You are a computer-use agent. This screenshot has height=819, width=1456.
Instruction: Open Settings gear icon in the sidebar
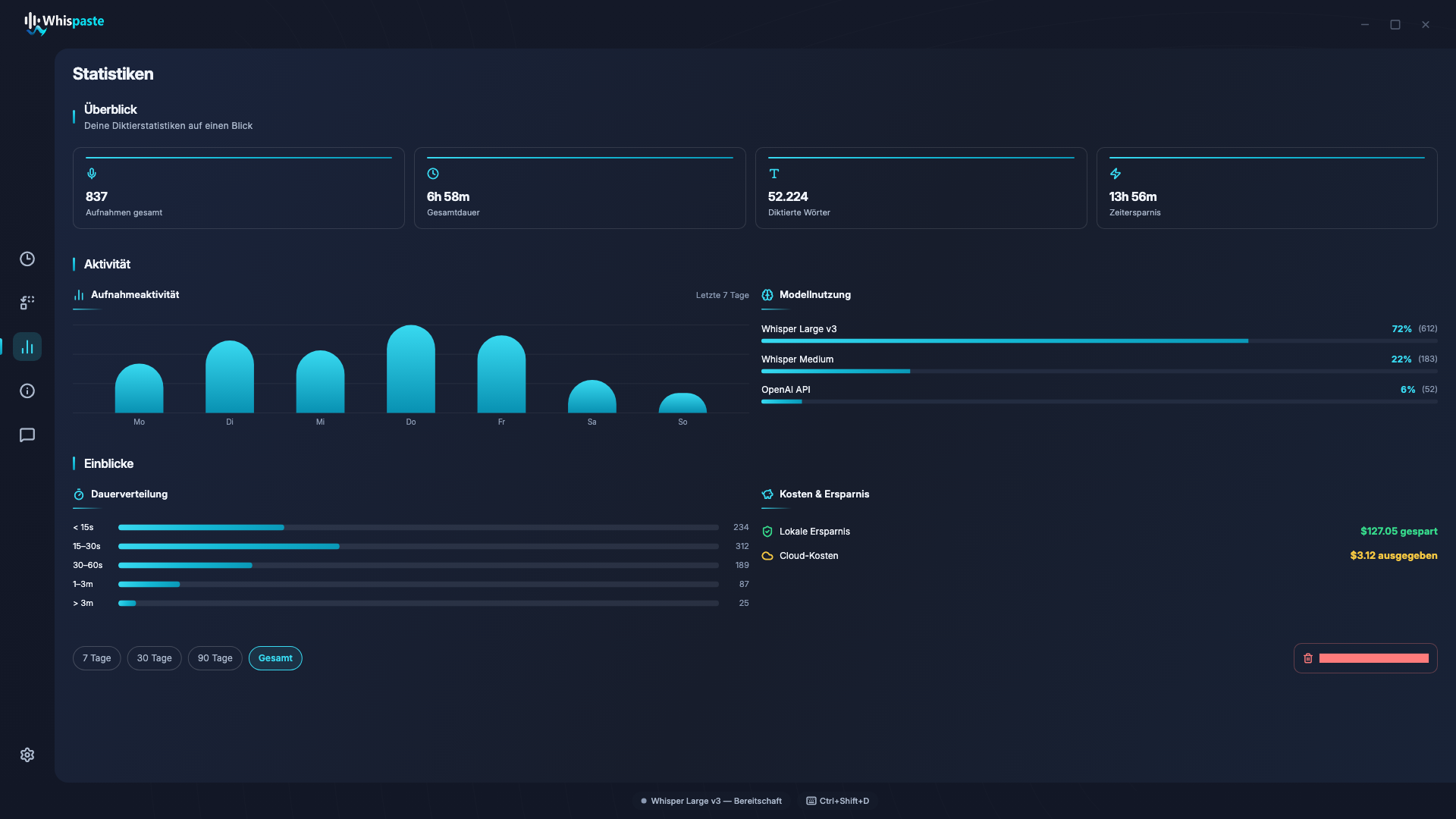pyautogui.click(x=27, y=755)
